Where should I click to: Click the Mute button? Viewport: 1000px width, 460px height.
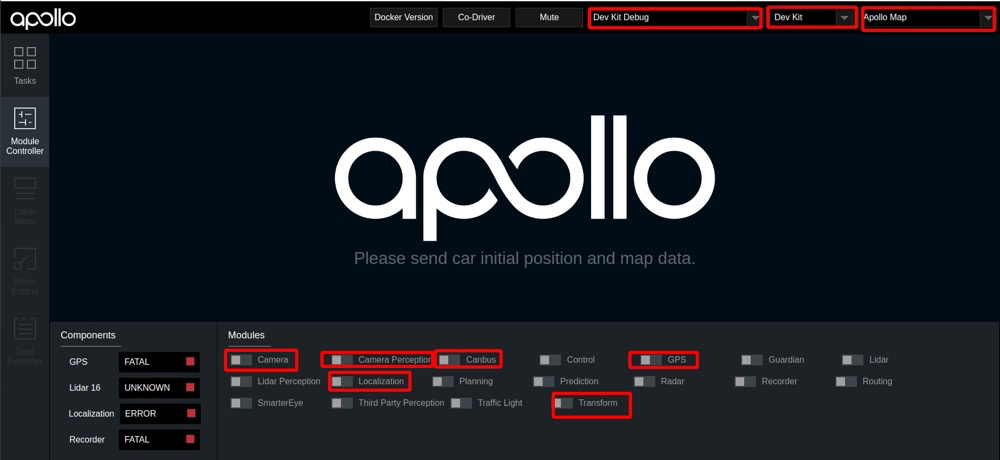(549, 18)
